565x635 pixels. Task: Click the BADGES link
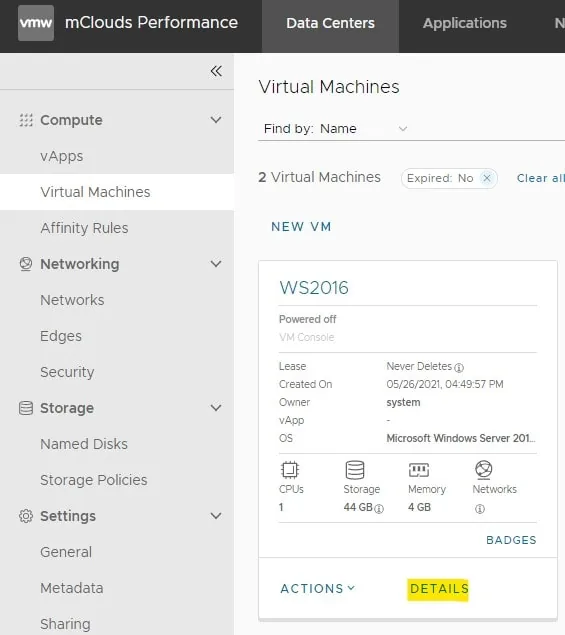pyautogui.click(x=511, y=540)
